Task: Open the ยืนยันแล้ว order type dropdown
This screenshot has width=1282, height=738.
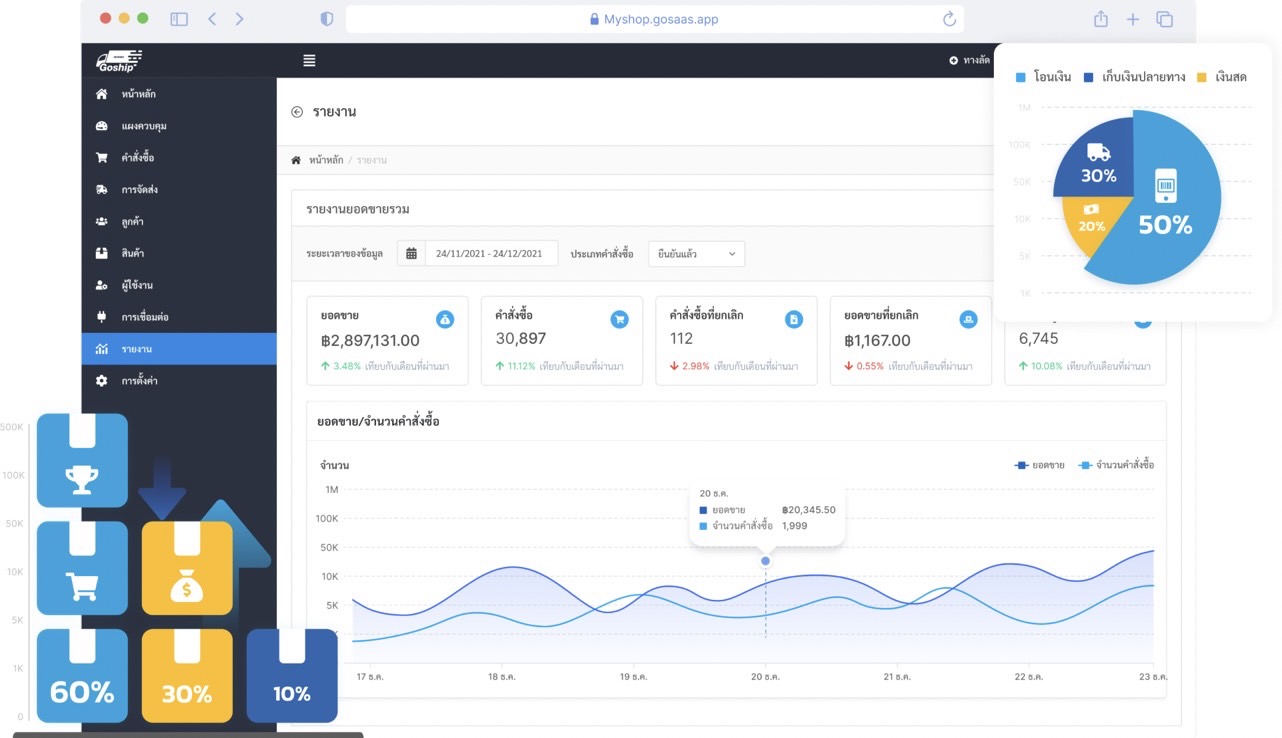Action: coord(696,254)
